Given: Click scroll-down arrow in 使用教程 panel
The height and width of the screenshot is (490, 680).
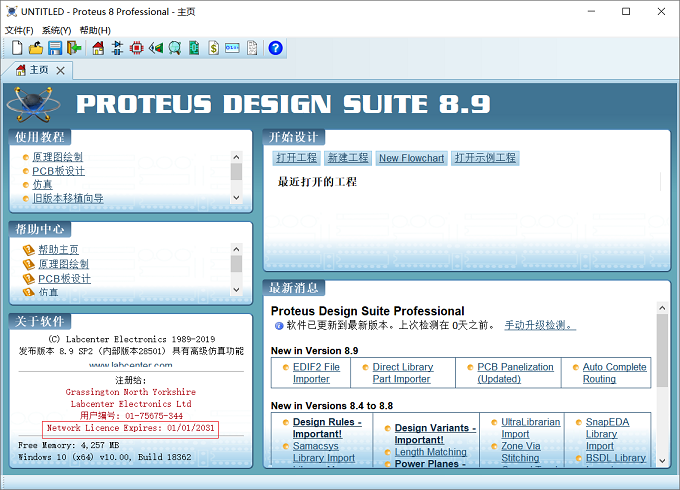Looking at the screenshot, I should tap(236, 198).
